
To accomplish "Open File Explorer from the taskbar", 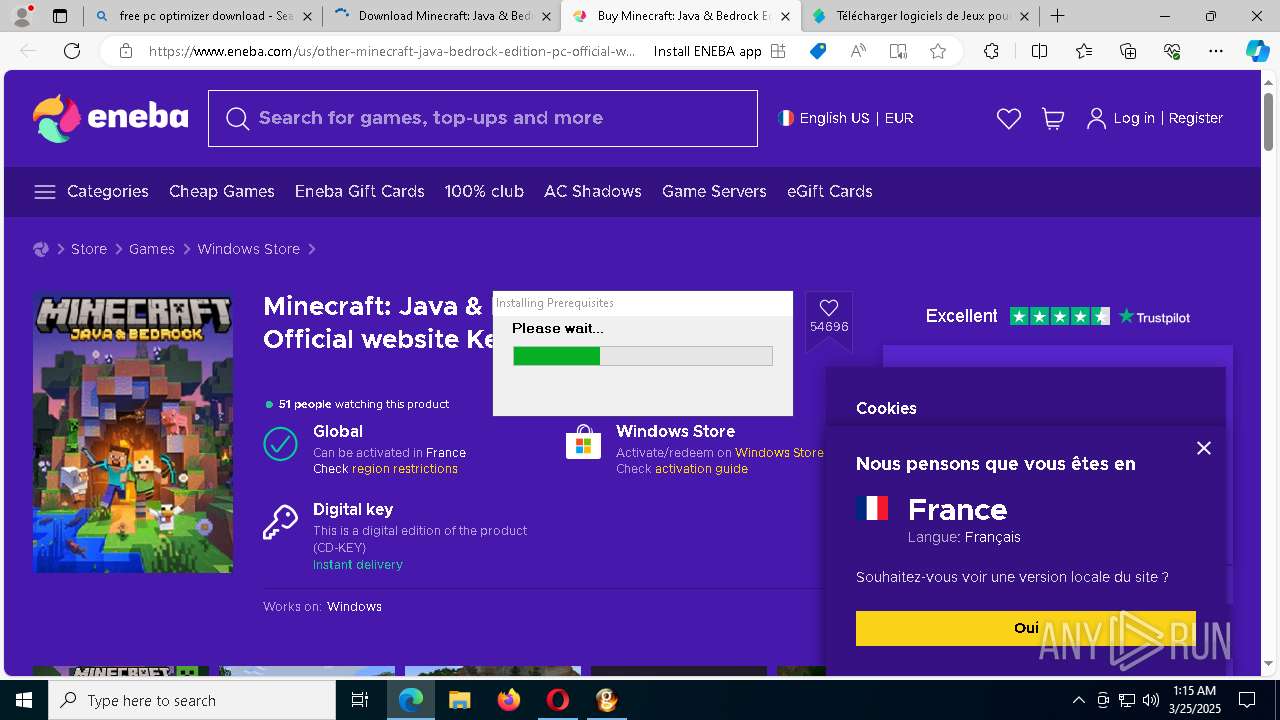I will coord(460,700).
